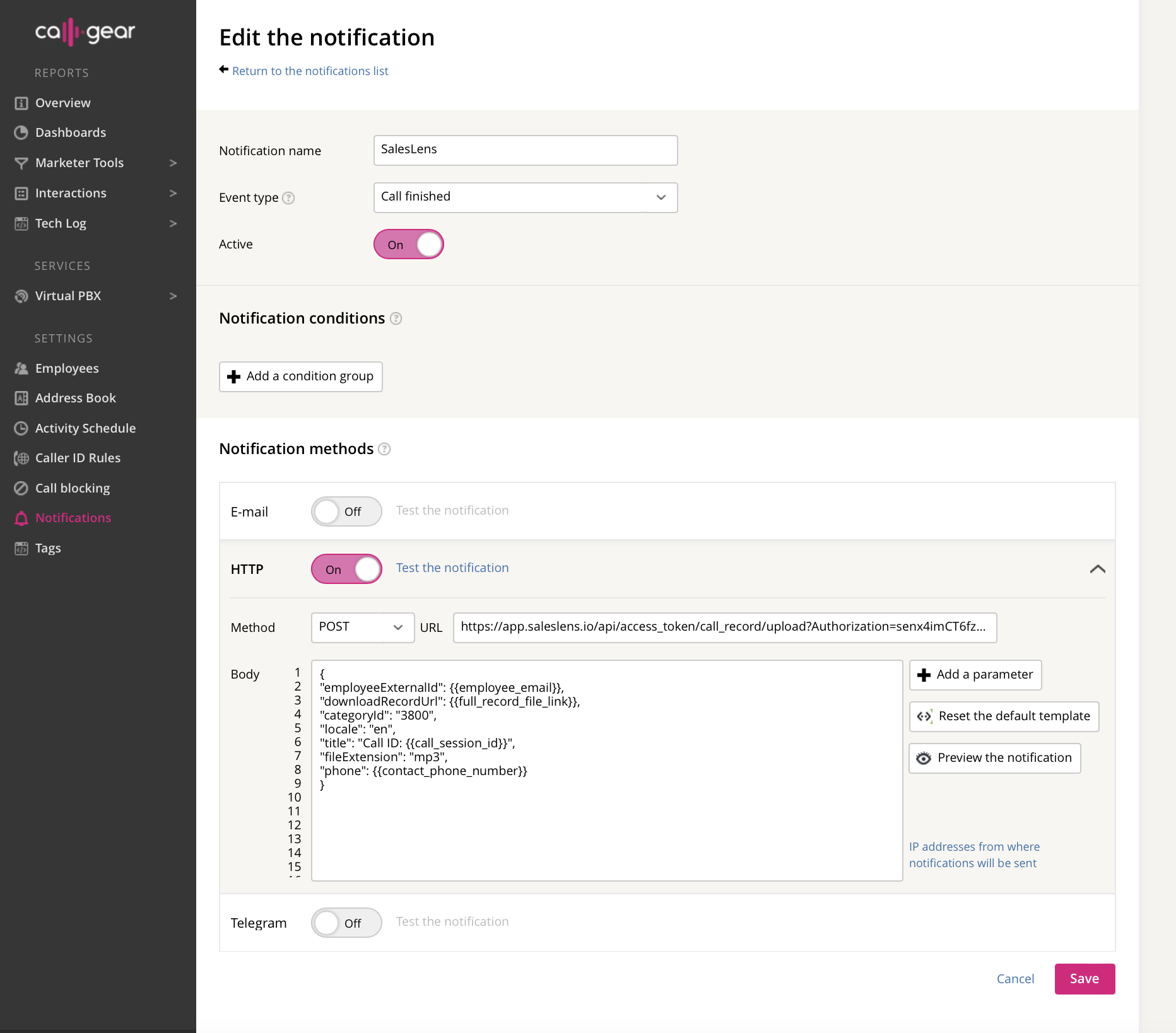Open the Event type dropdown
Screen dimensions: 1176x1033
coord(525,197)
